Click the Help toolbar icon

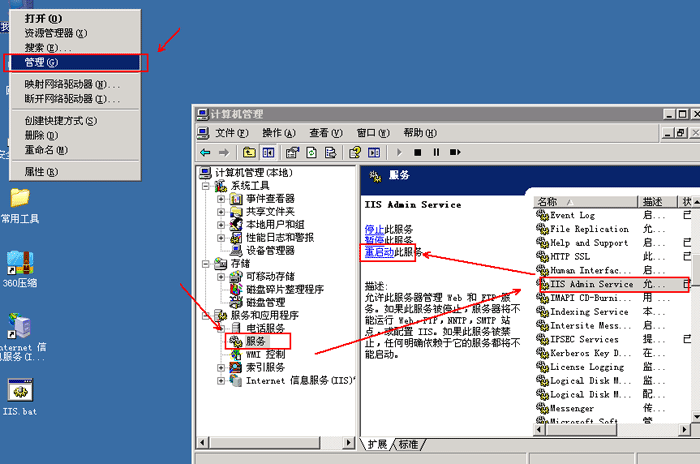[356, 152]
